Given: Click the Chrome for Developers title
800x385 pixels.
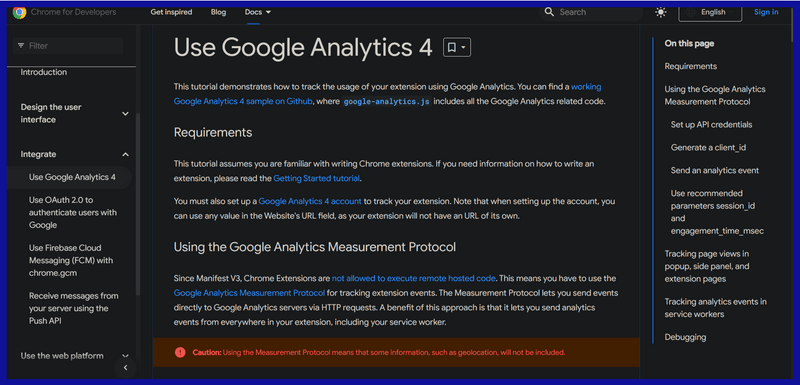Looking at the screenshot, I should (x=73, y=12).
